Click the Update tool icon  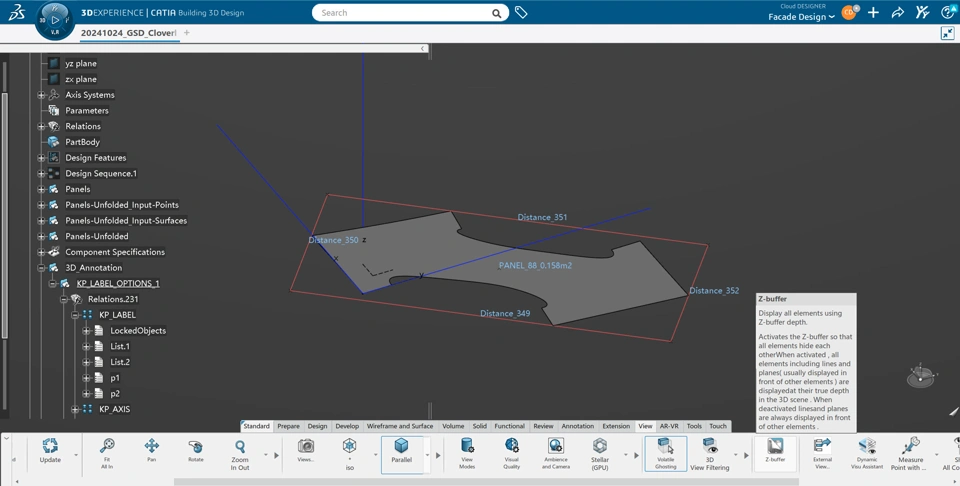(50, 446)
